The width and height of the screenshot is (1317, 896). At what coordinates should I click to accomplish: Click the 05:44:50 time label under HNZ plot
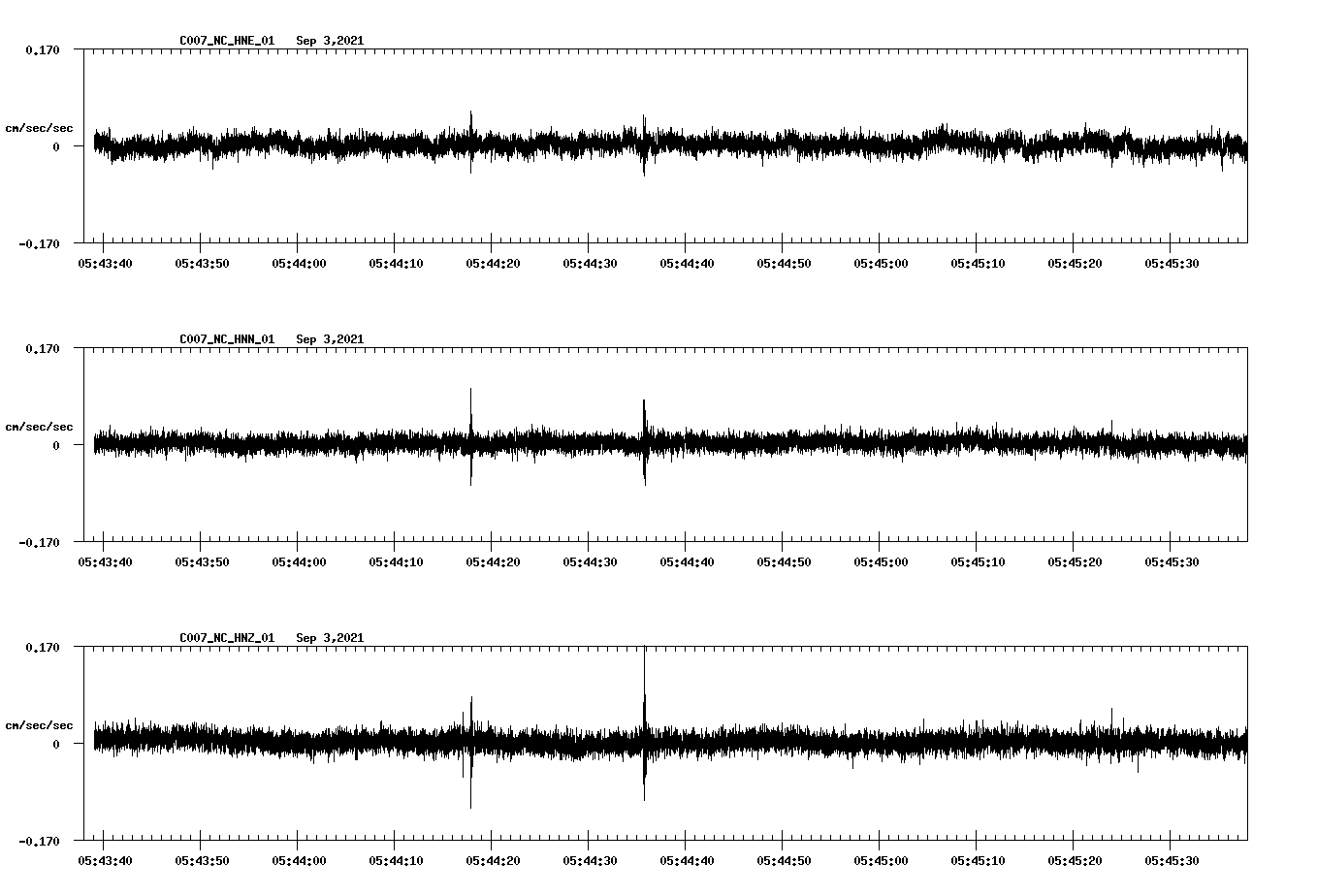[x=784, y=860]
